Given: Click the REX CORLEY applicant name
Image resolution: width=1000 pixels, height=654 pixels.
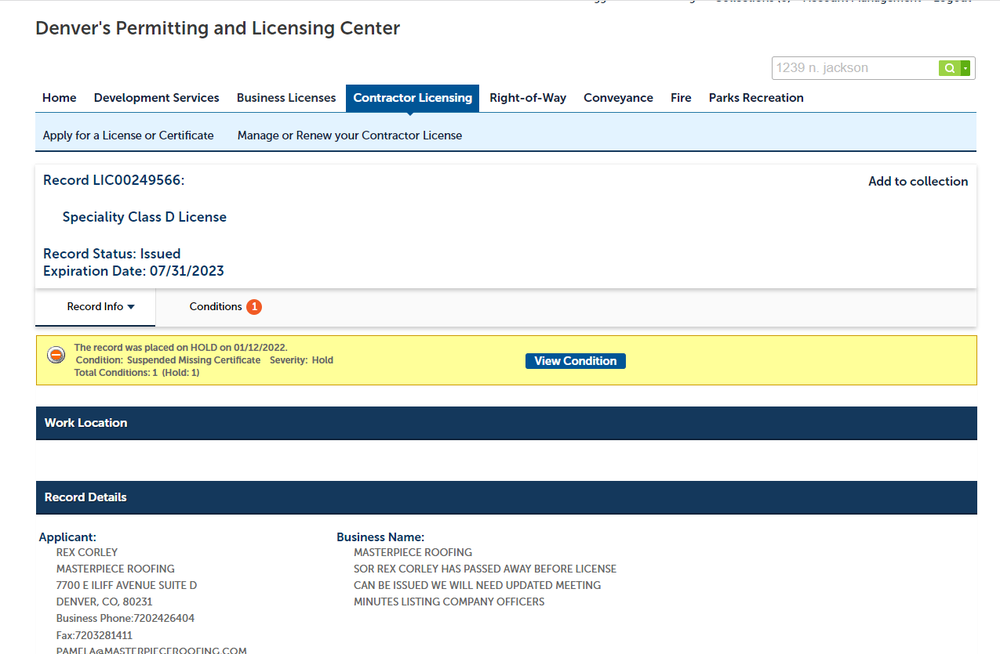Looking at the screenshot, I should tap(87, 553).
